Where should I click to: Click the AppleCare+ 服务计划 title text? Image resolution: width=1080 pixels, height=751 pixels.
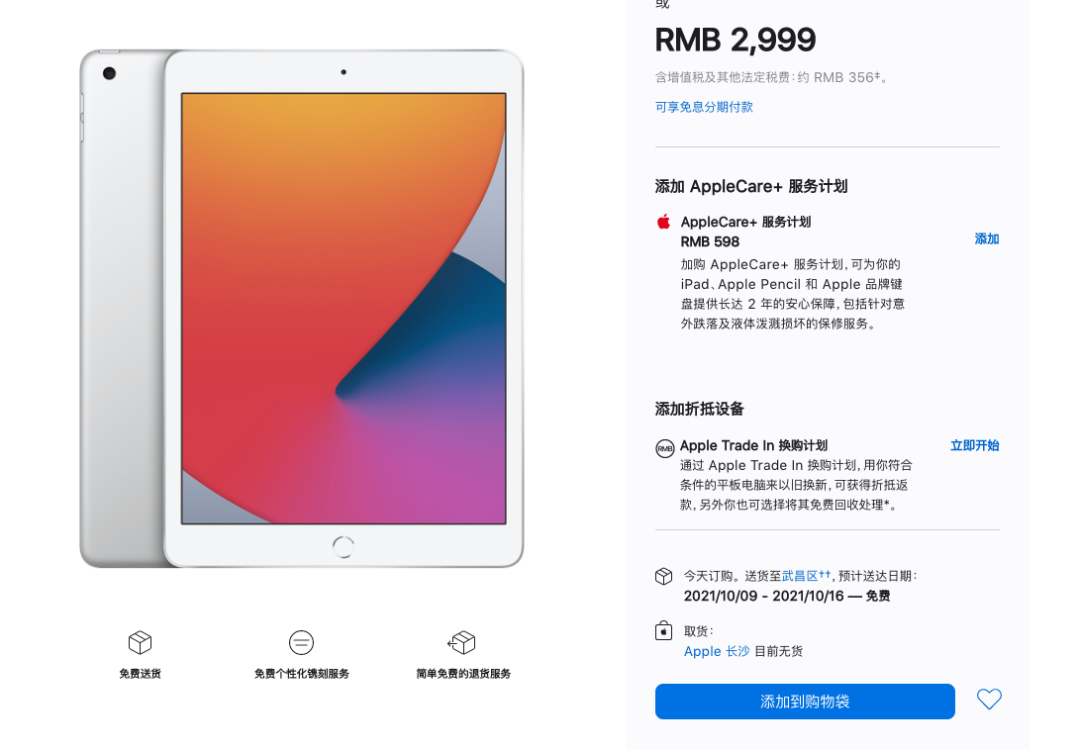pyautogui.click(x=745, y=222)
